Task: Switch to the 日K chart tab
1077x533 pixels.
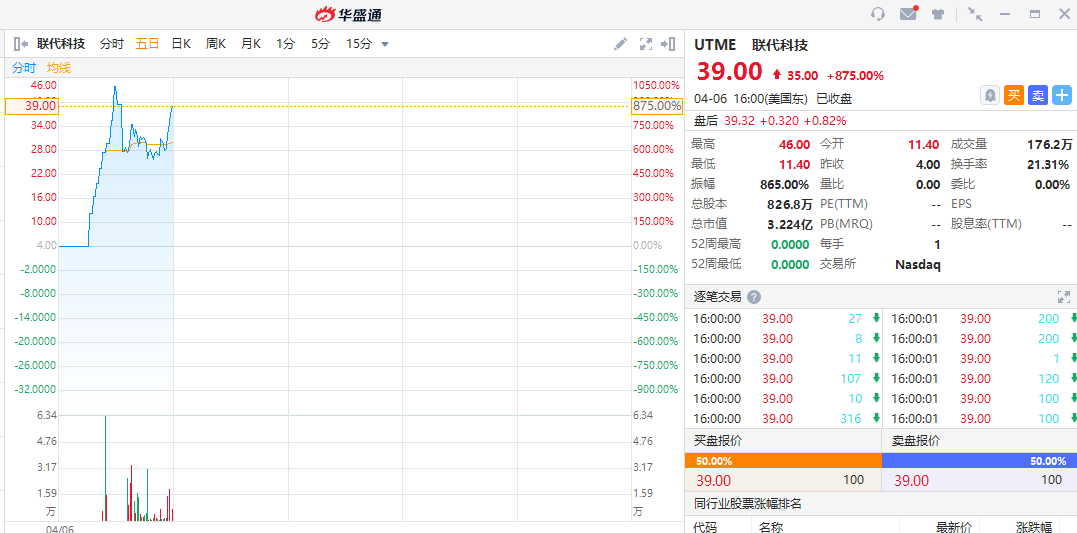Action: coord(181,44)
